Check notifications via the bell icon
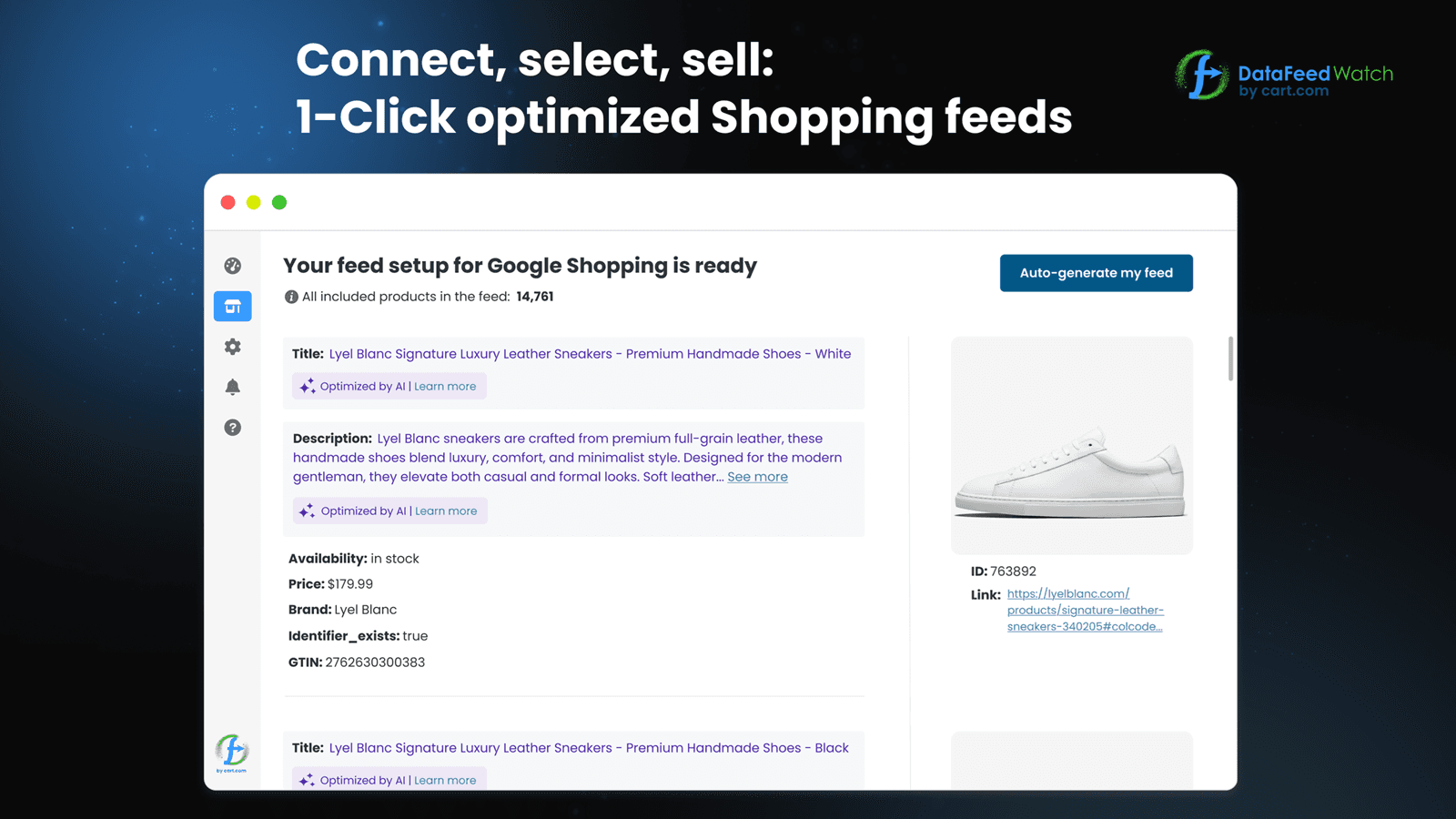 click(233, 387)
